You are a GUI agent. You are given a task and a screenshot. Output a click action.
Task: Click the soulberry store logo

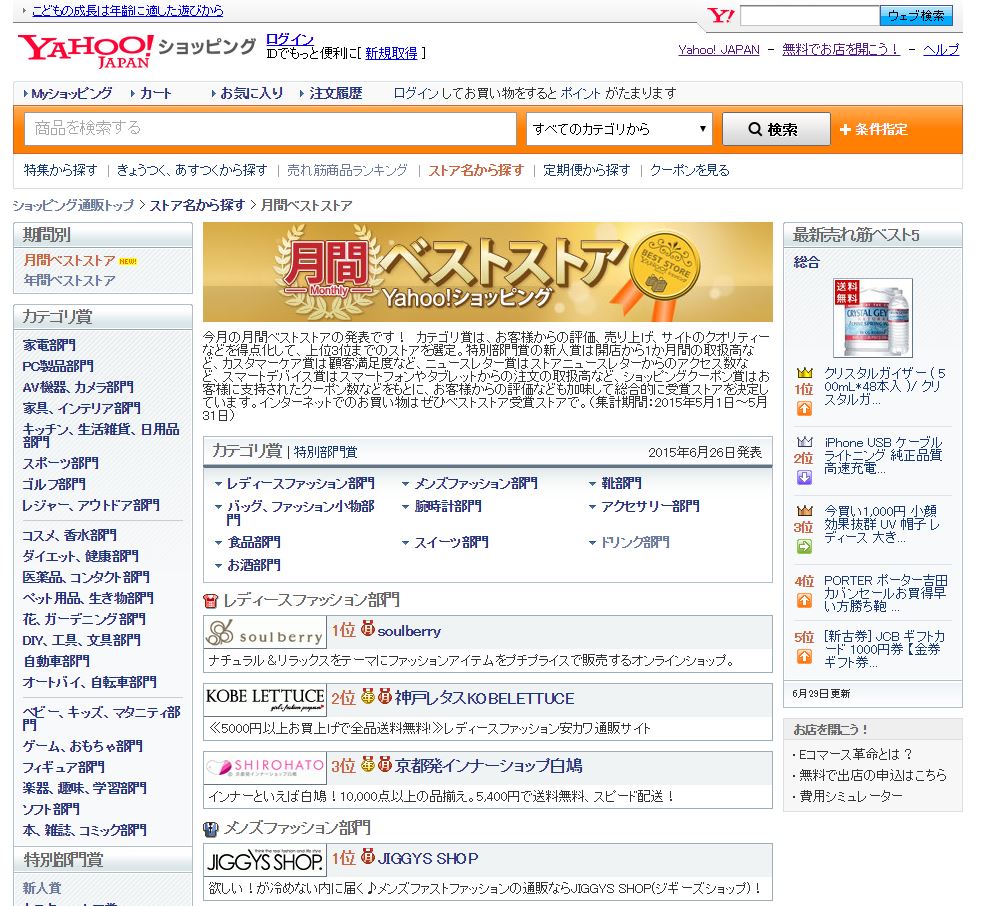[265, 632]
